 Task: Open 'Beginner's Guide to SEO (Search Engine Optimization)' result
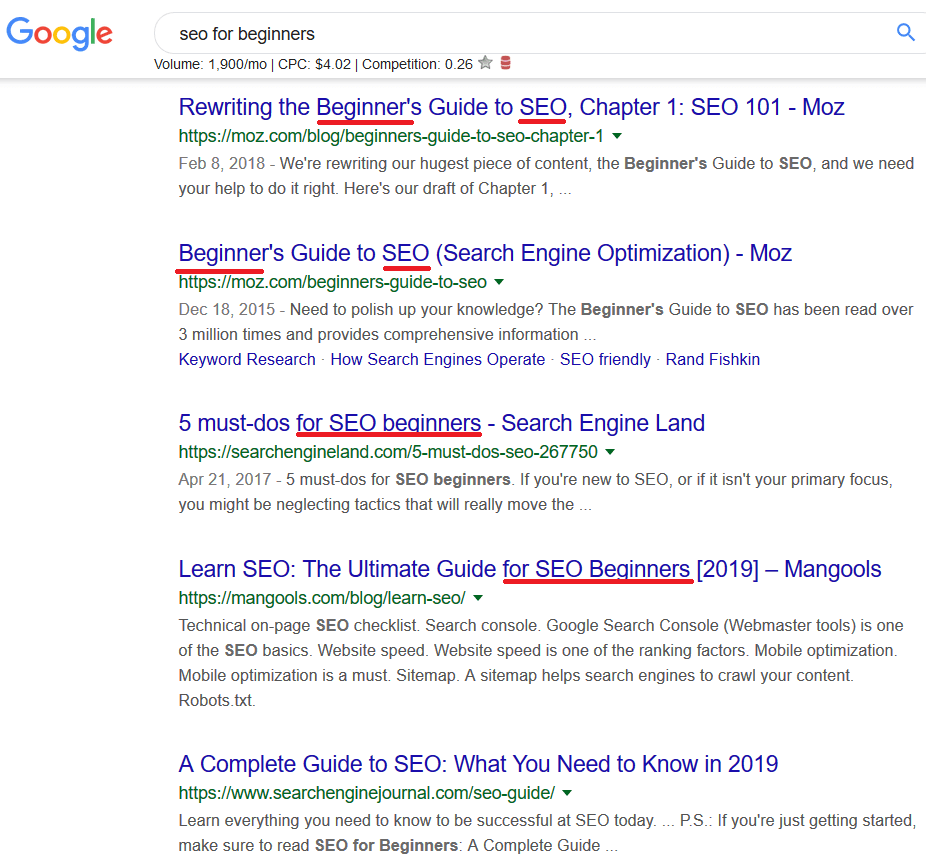click(485, 253)
